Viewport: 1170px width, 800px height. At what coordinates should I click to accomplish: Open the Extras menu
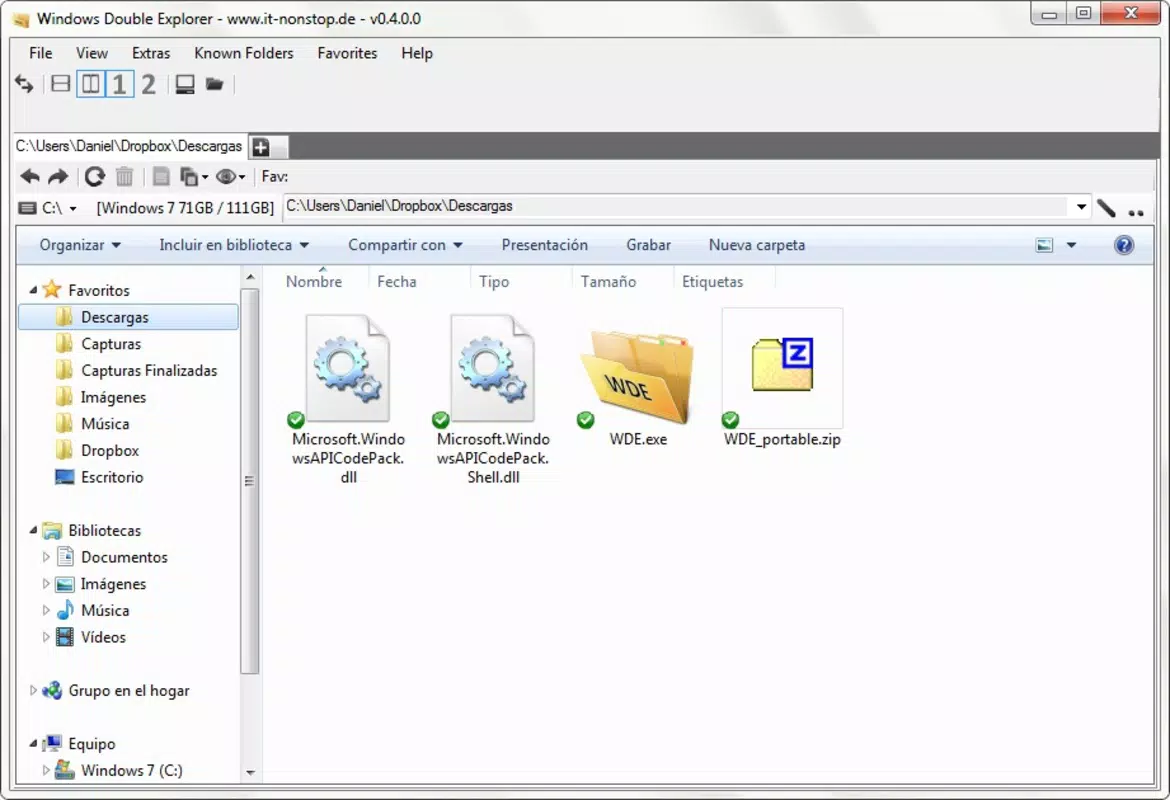click(x=151, y=53)
